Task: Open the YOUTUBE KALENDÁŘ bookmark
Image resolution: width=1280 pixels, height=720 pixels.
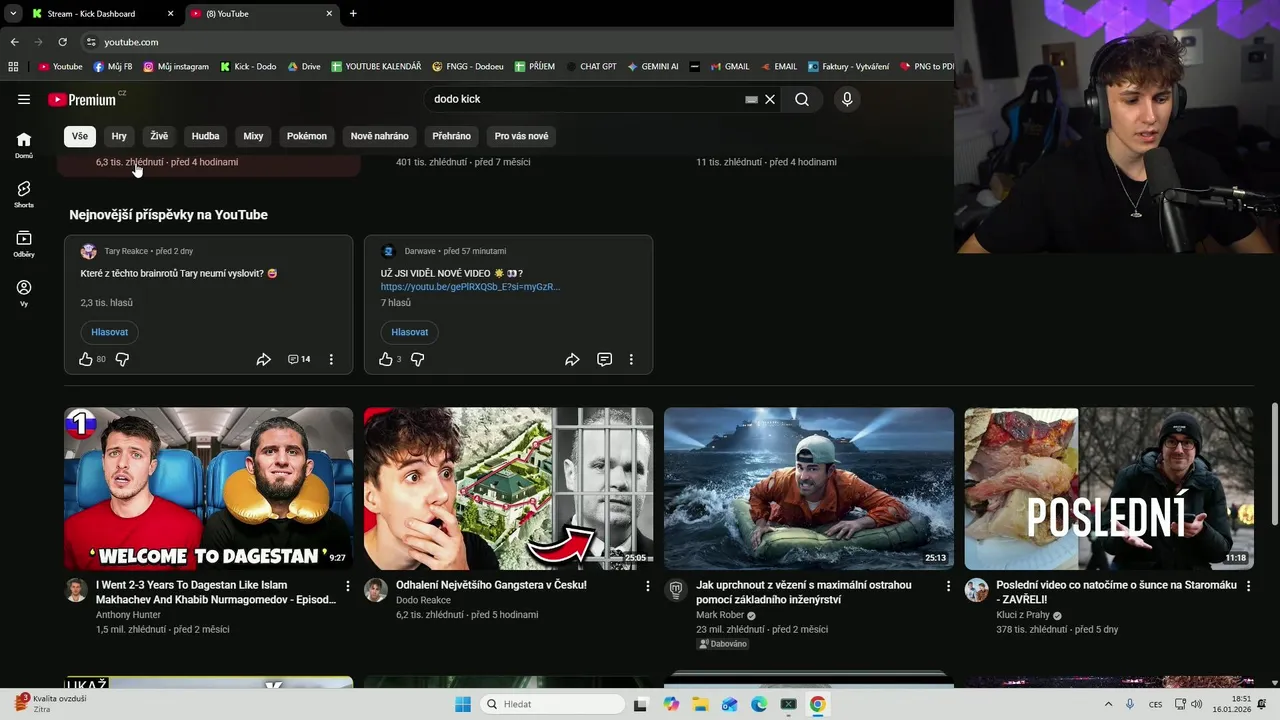Action: point(376,67)
